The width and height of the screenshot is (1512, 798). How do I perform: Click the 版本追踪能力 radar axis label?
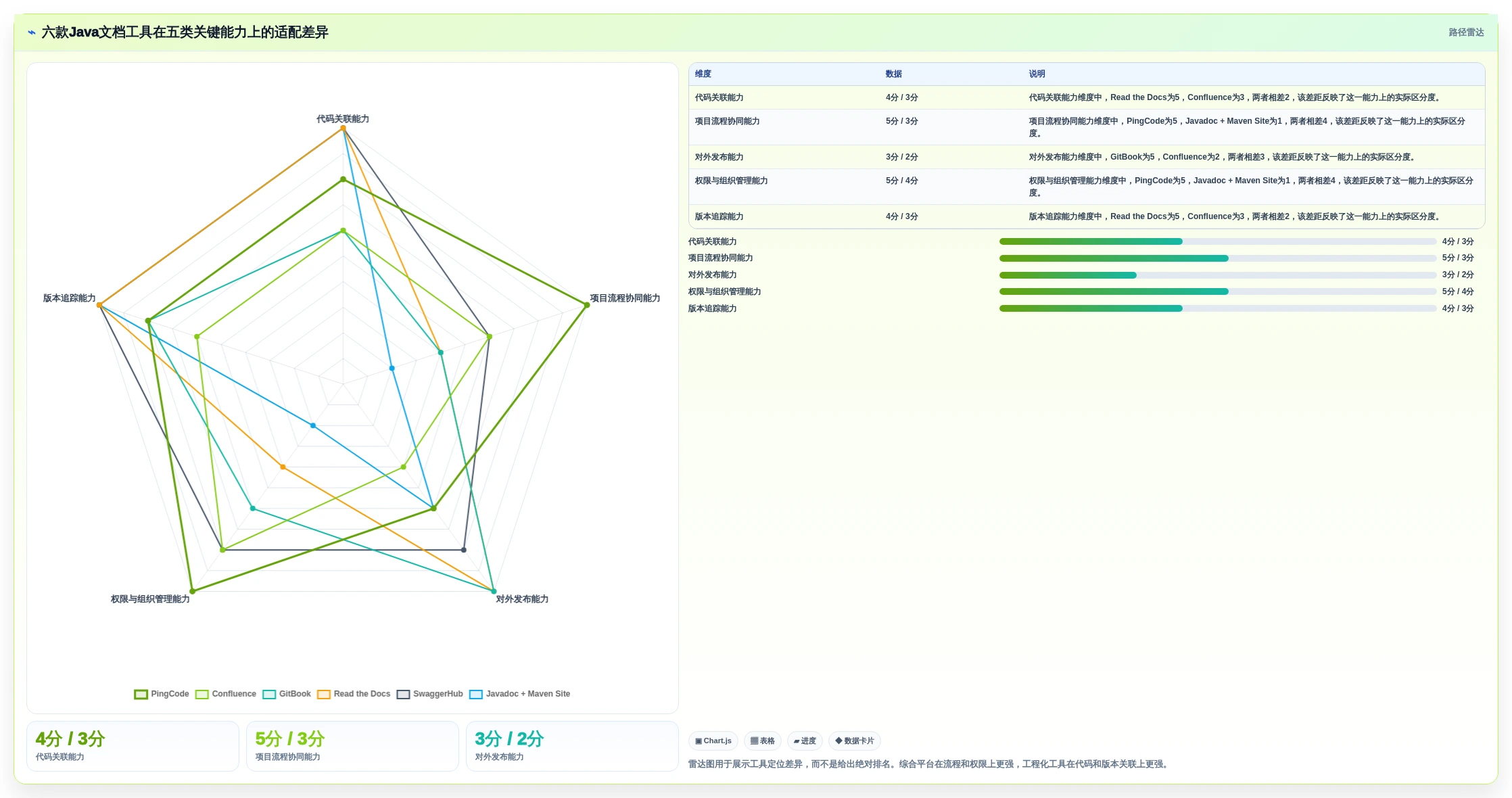click(70, 298)
